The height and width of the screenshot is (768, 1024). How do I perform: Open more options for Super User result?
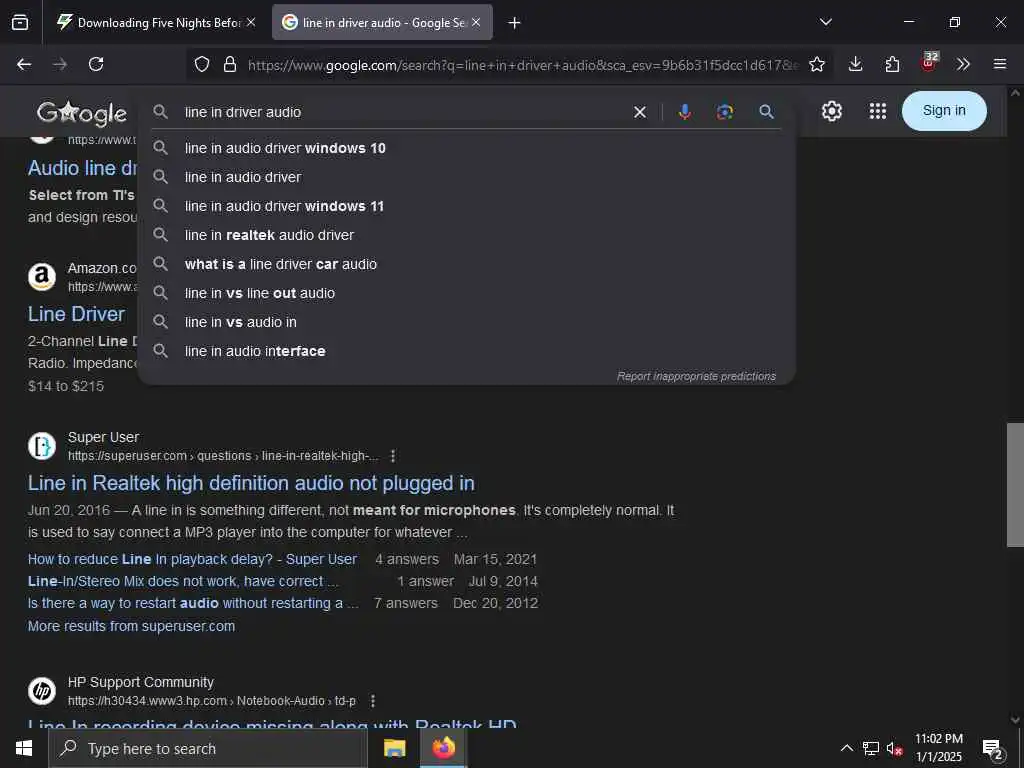[392, 456]
